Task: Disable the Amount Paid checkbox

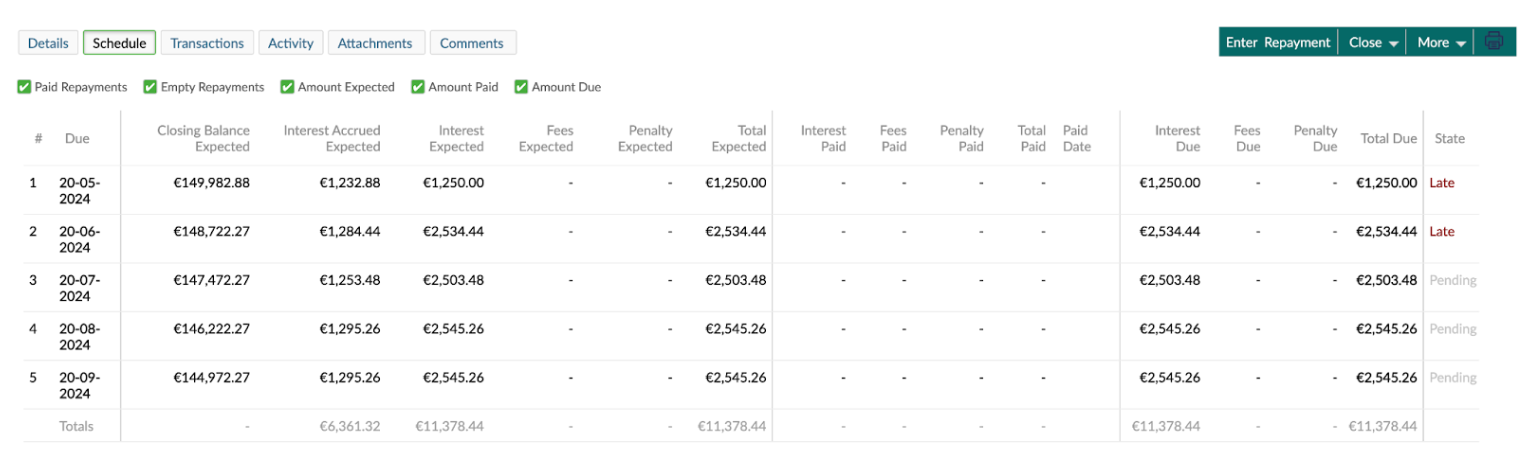Action: pyautogui.click(x=418, y=87)
